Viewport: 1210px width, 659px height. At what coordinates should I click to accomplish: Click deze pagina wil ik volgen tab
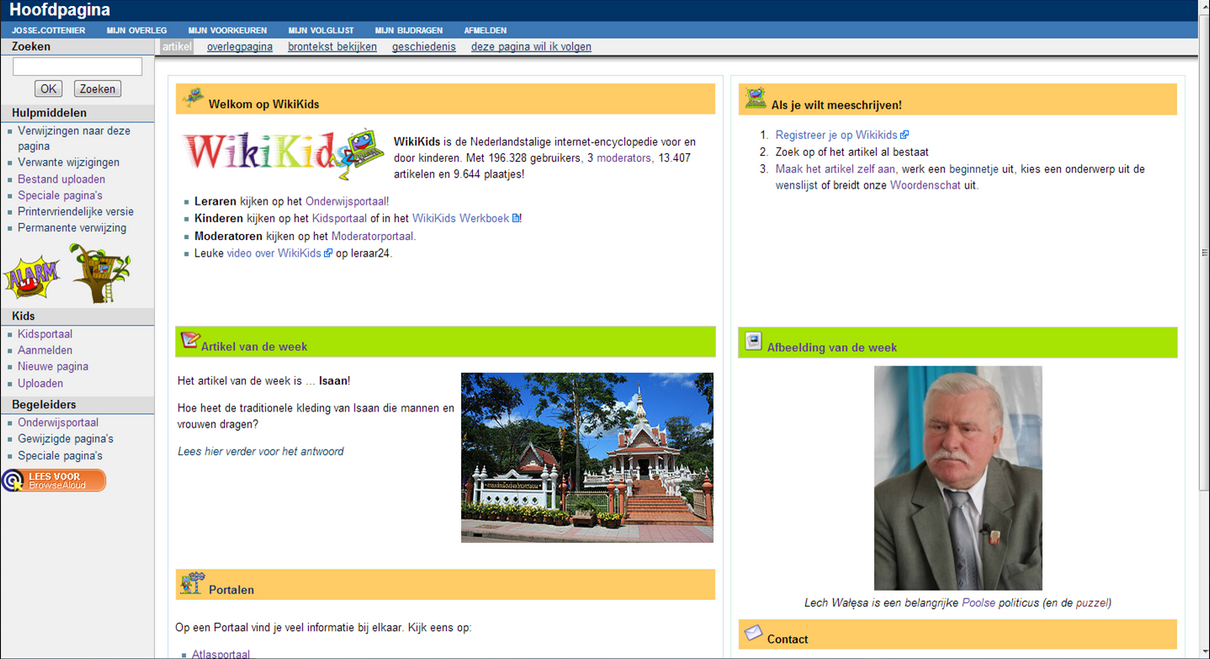(531, 47)
